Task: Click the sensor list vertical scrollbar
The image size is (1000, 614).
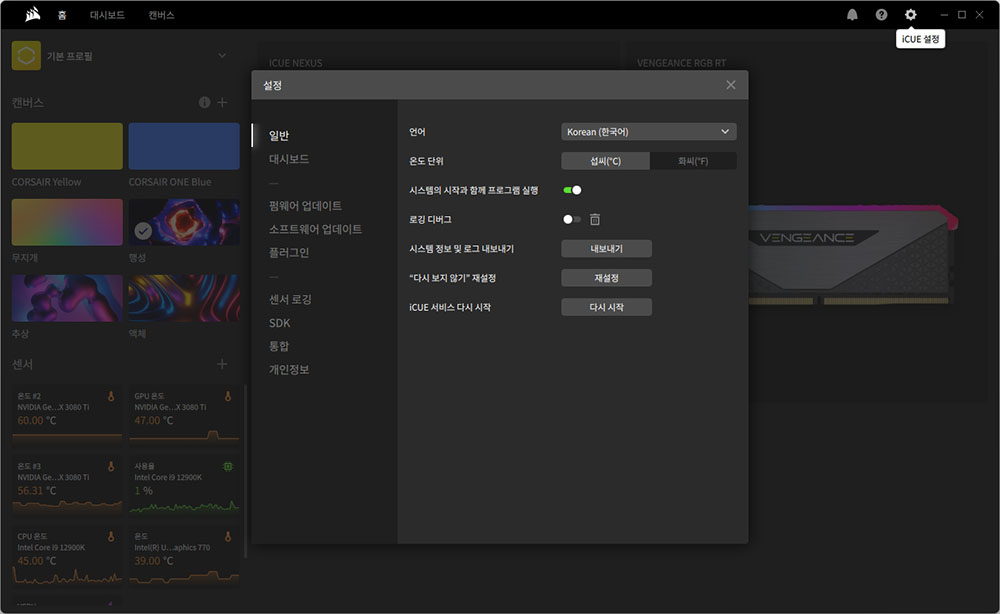Action: click(246, 471)
